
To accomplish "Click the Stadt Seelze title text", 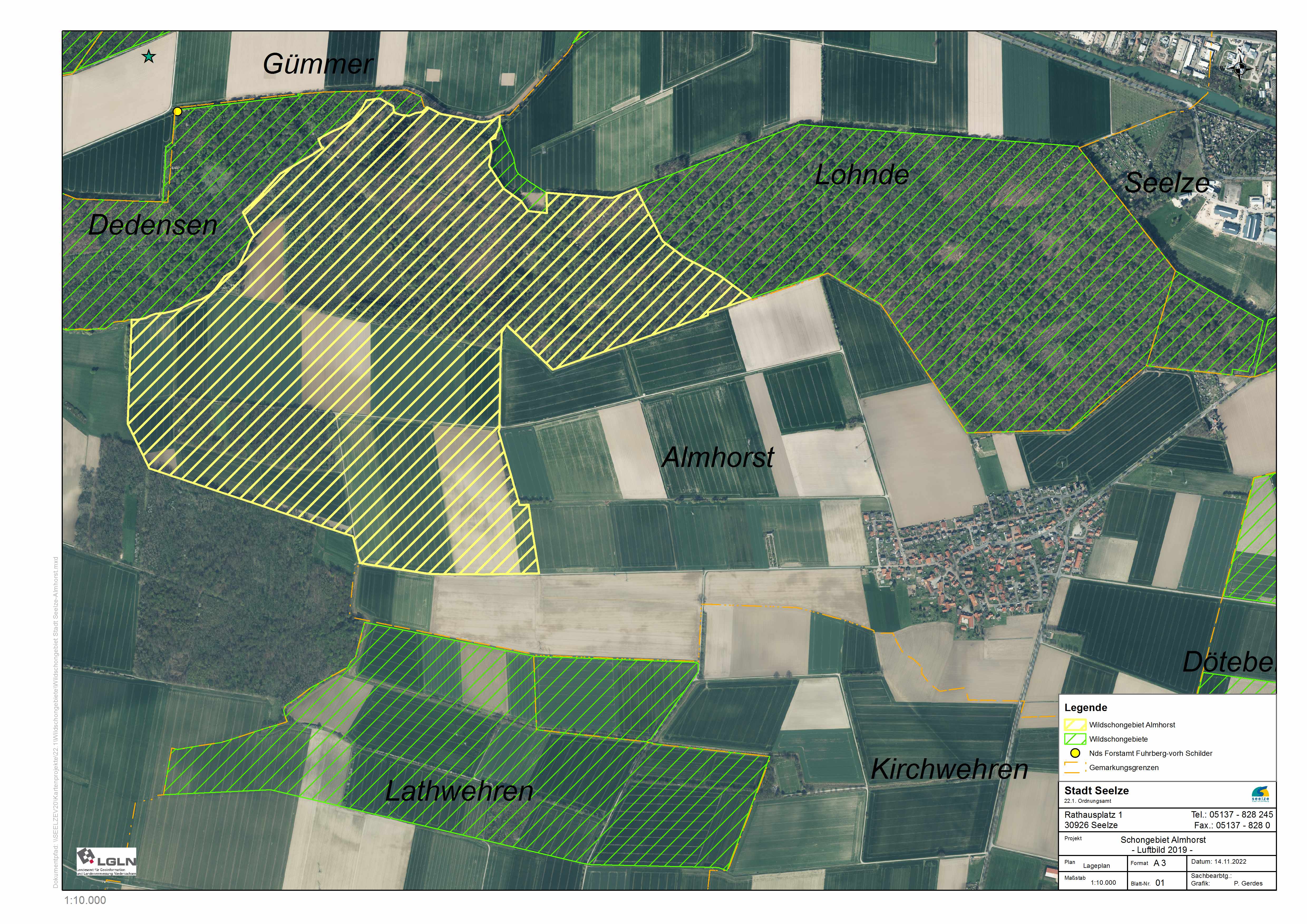I will coord(1096,791).
